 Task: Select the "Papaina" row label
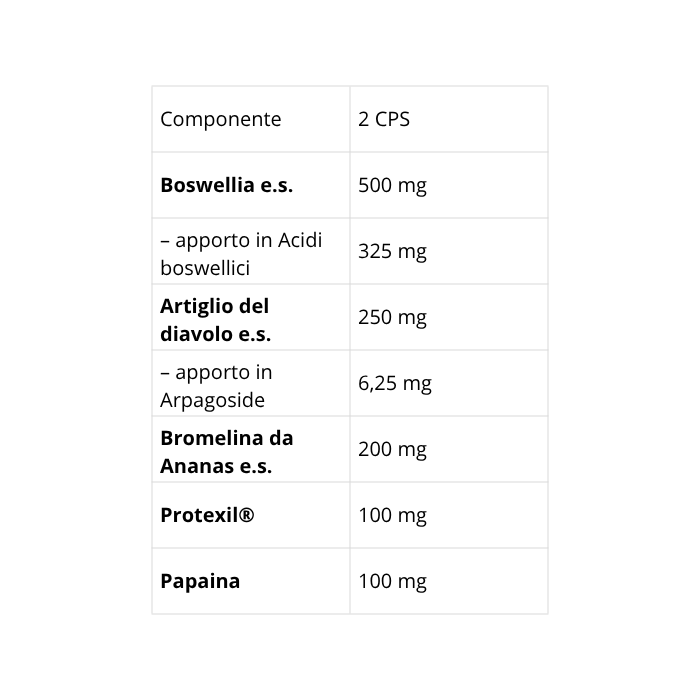tap(200, 581)
